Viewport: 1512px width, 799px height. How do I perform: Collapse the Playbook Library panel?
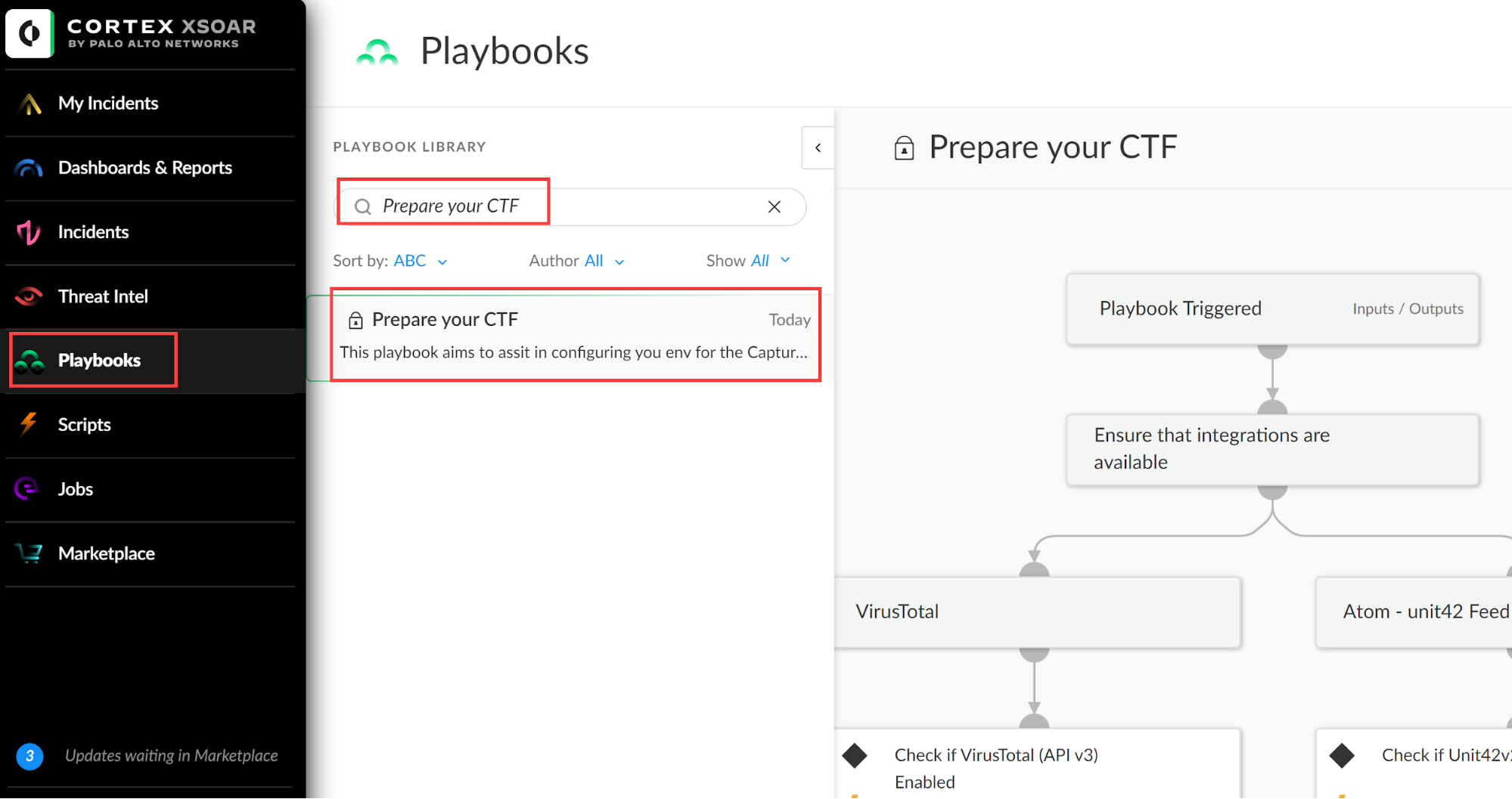(x=818, y=148)
